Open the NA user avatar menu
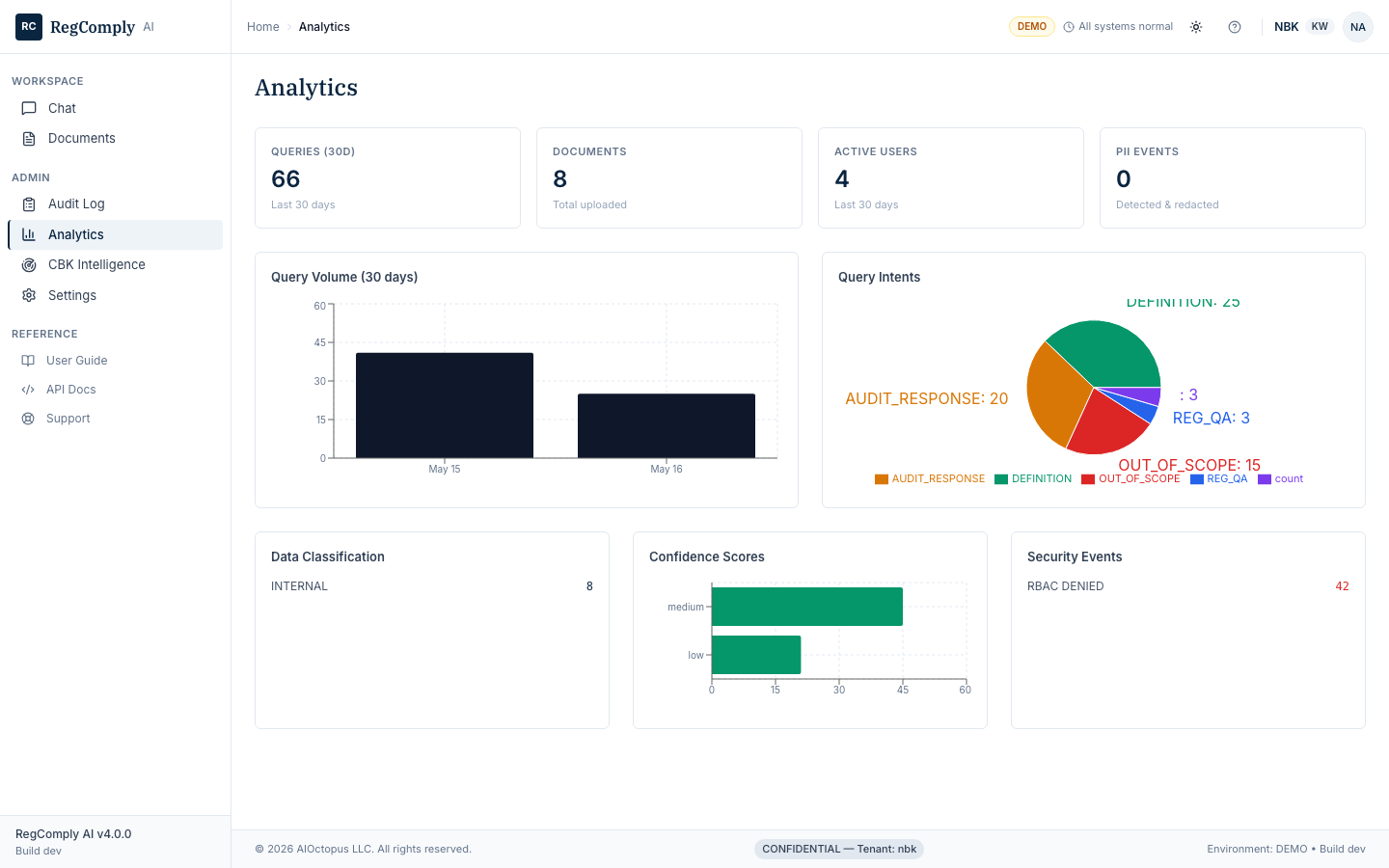This screenshot has height=868, width=1389. point(1358,27)
